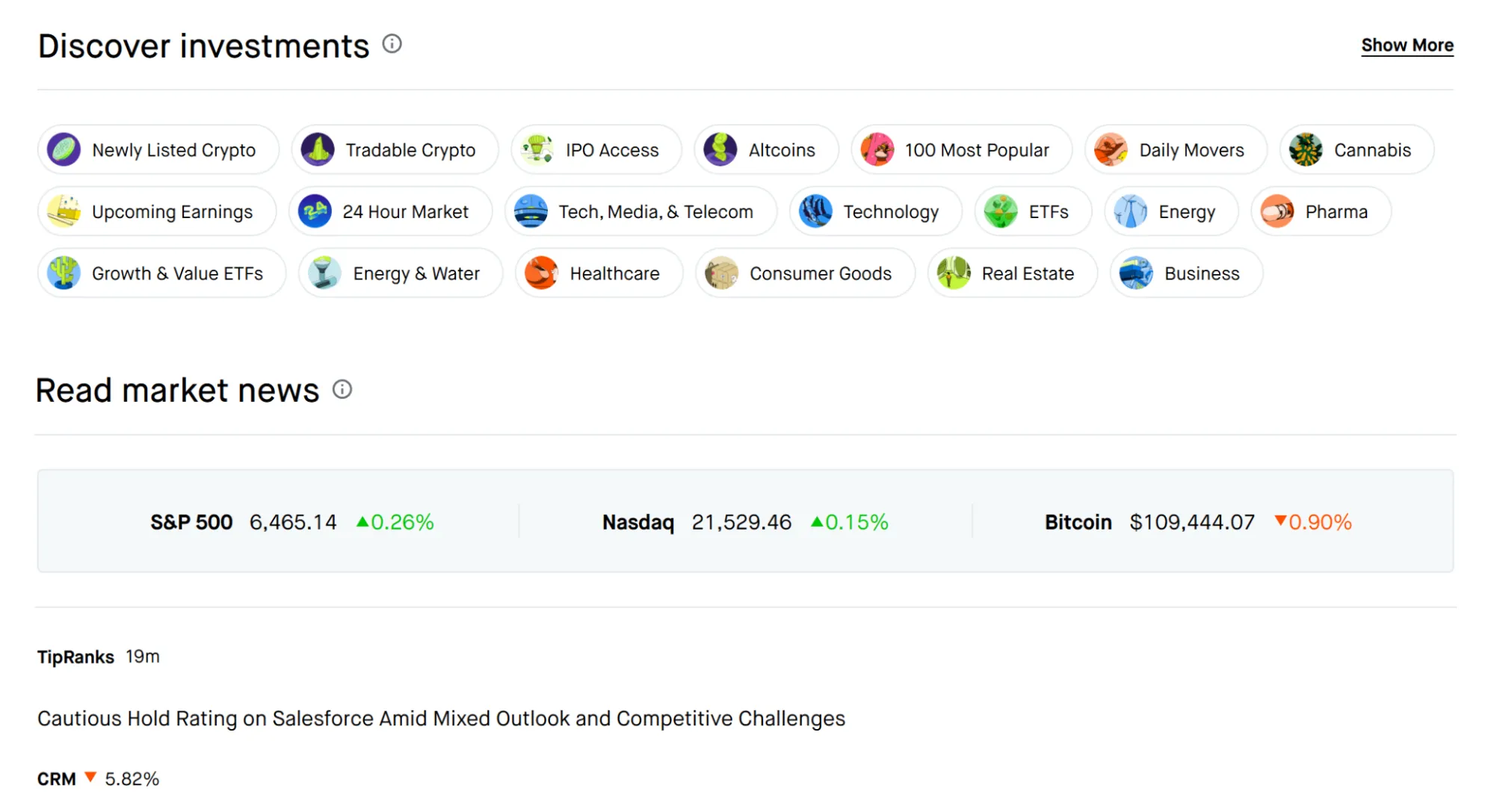Click the Bitcoin price in the market bar
Screen dimensions: 1494x812
click(x=1191, y=522)
